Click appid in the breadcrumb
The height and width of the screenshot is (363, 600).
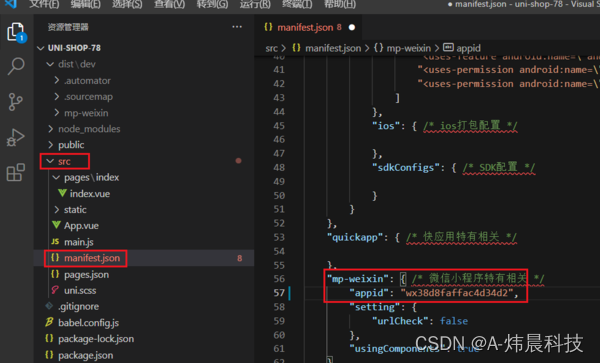[x=468, y=48]
